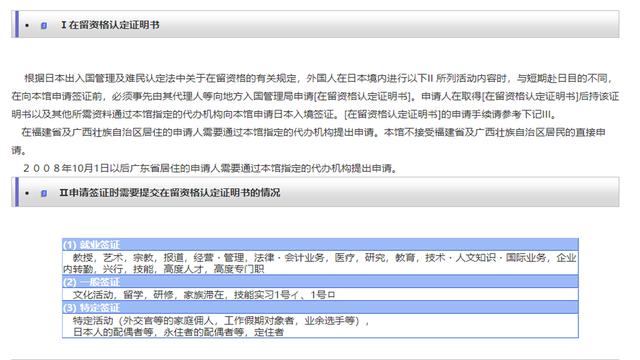Click the purple bar left of section Ⅰ
This screenshot has width=640, height=360.
17,24
